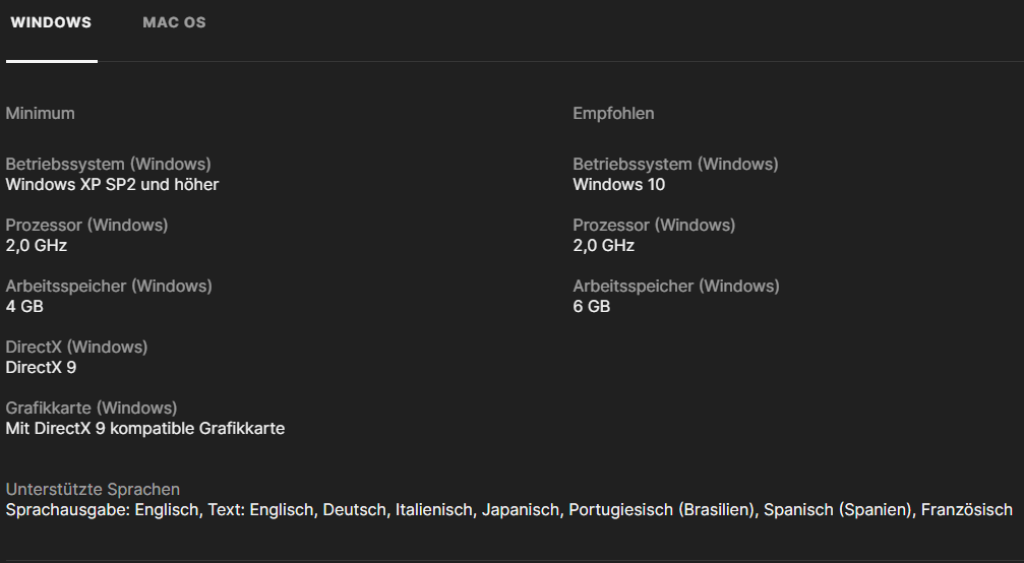This screenshot has height=563, width=1024.
Task: Click the Sprachausgabe supported languages line
Action: 509,510
